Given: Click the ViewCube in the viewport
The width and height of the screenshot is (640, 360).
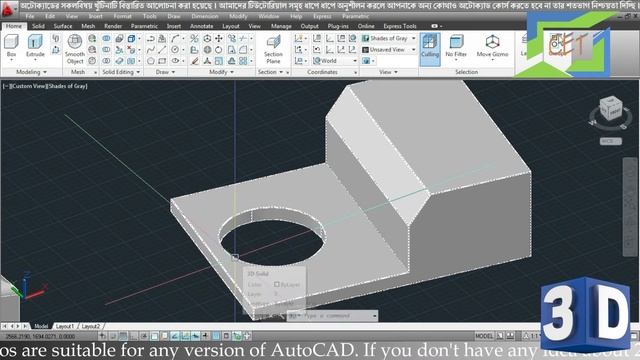Looking at the screenshot, I should pyautogui.click(x=611, y=109).
